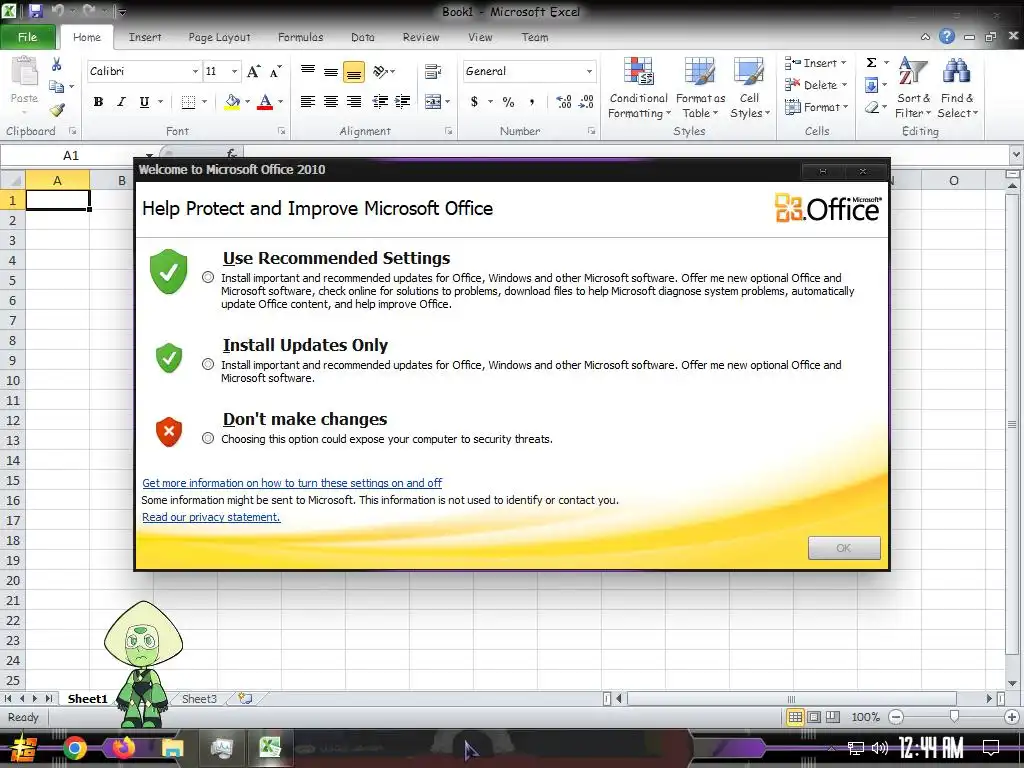Click Decrease Decimal icon
Screen dimensions: 1024x768
coord(586,101)
